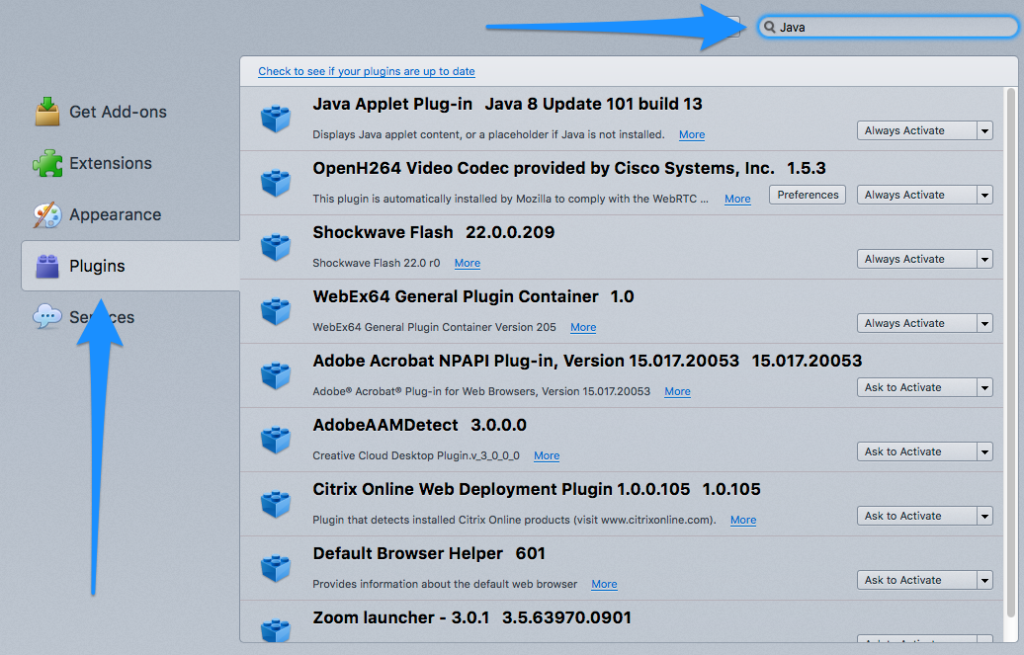The height and width of the screenshot is (655, 1024).
Task: Click 'Provides information about the default web browser' text
Action: [445, 584]
